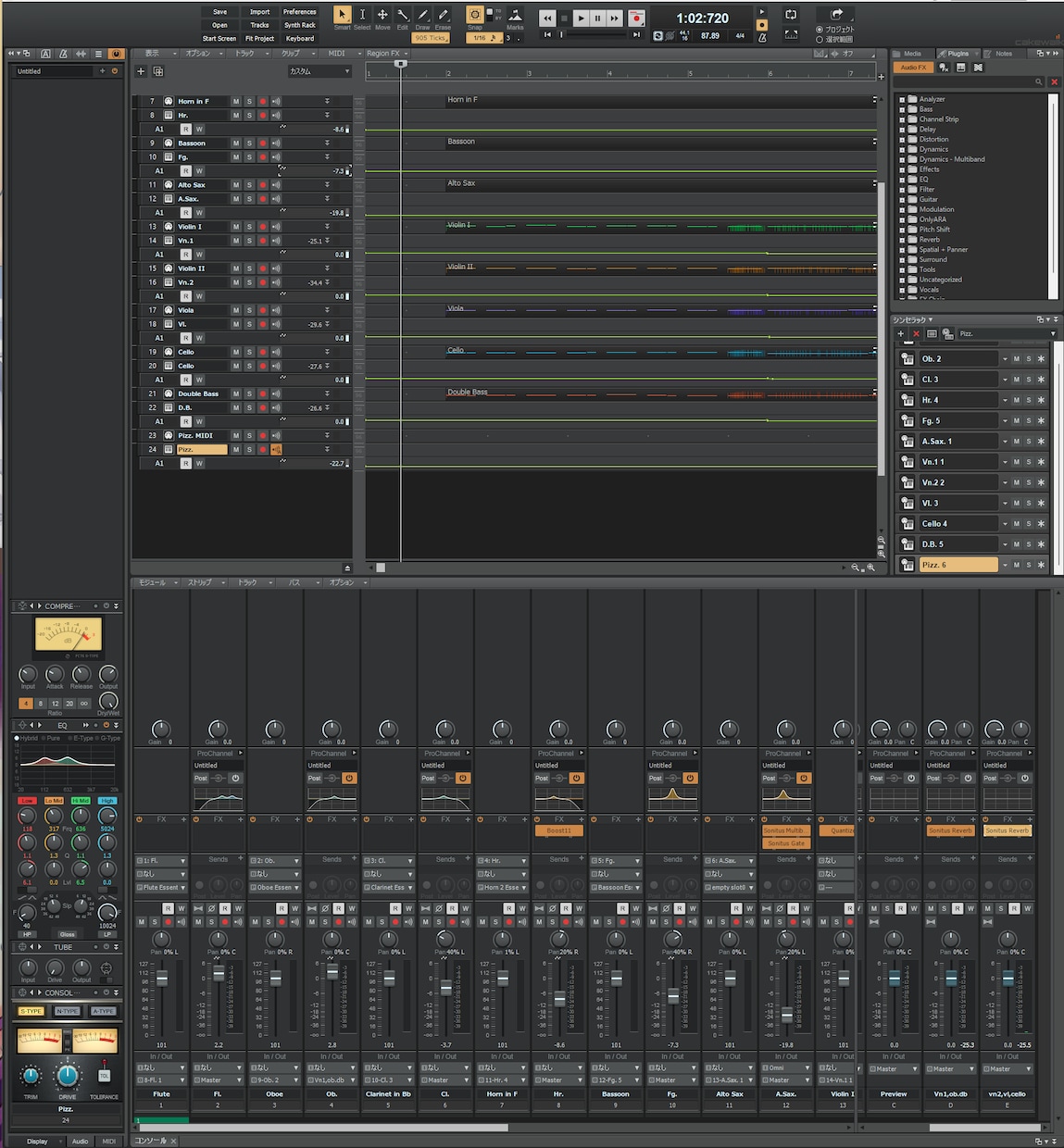Mute the Horn in F track

click(236, 102)
